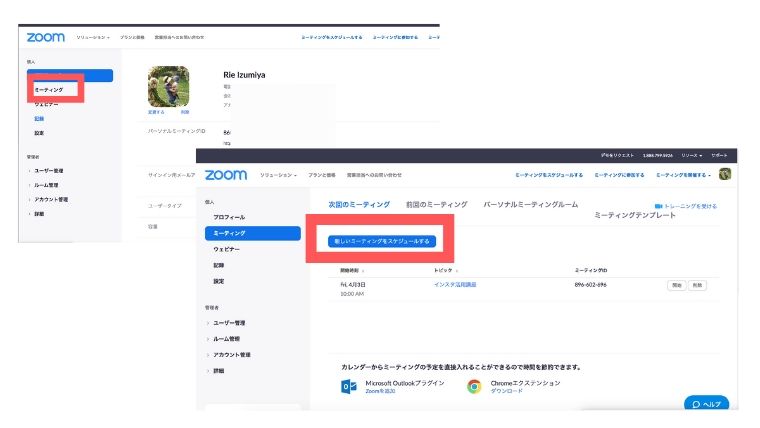The image size is (760, 428).
Task: Click the トレーニングを受ける link with the video camera icon
Action: click(x=685, y=206)
